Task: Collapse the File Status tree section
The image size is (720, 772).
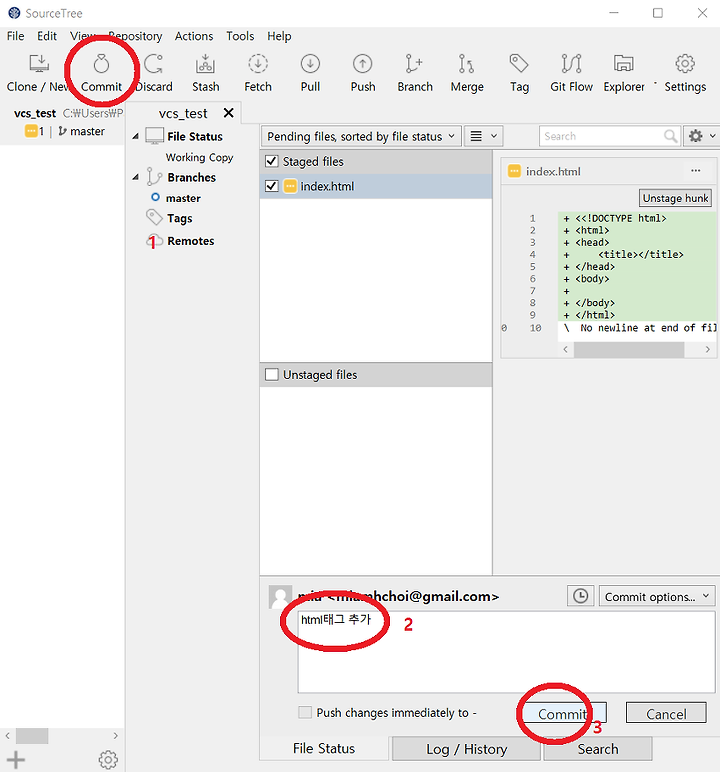Action: (135, 136)
